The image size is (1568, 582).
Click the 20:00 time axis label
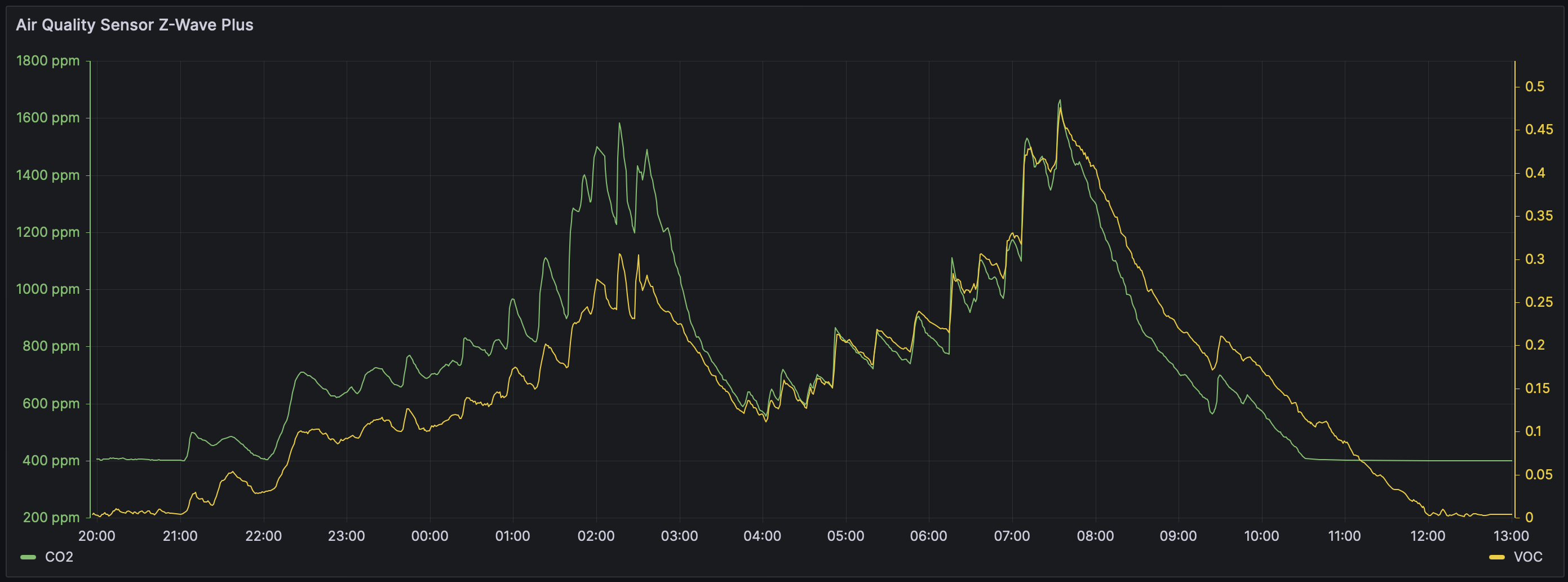97,536
